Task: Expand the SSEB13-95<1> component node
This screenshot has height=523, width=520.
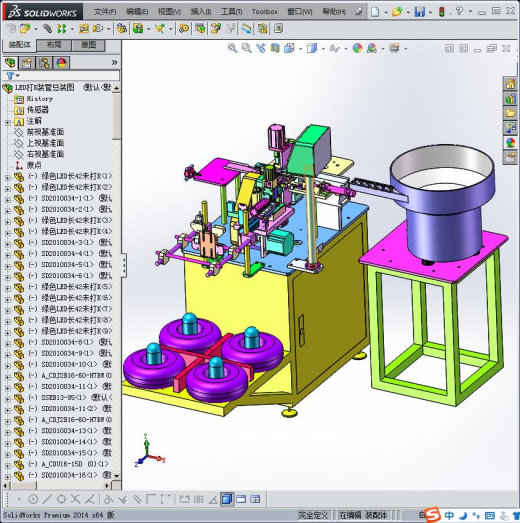Action: [x=8, y=399]
